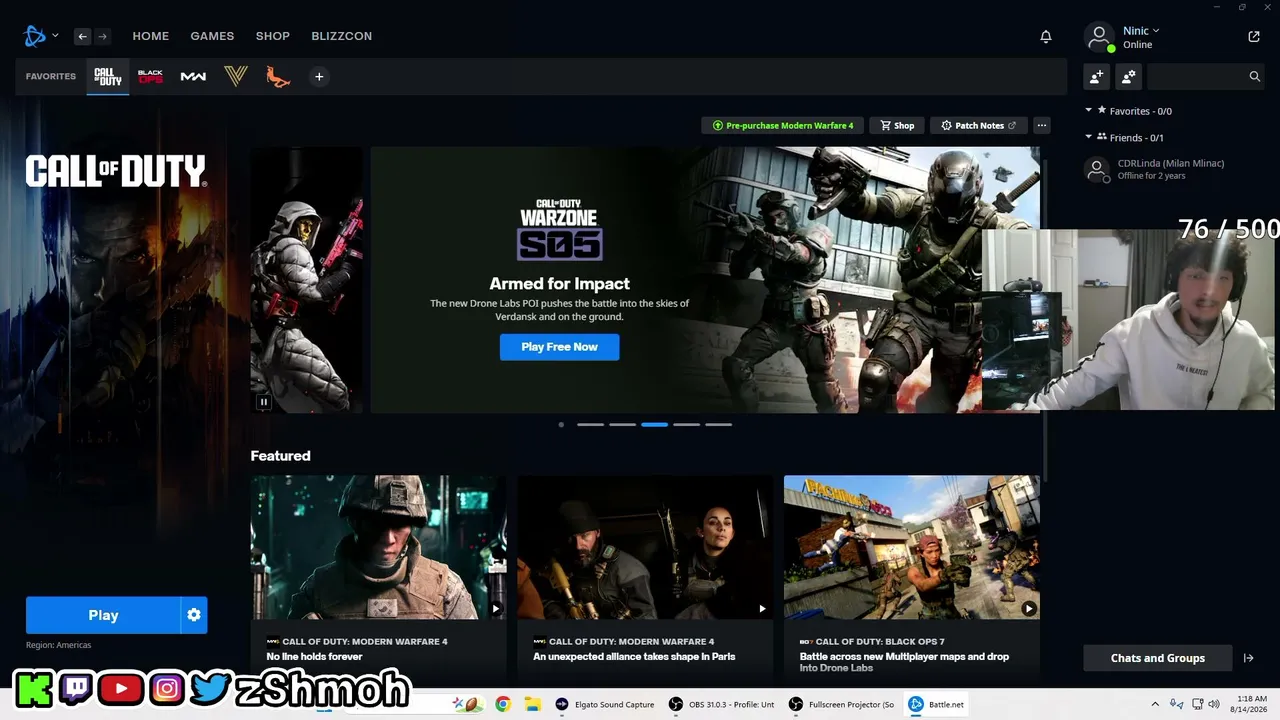The image size is (1280, 720).
Task: Select the orange skater game favorite icon
Action: [x=278, y=76]
